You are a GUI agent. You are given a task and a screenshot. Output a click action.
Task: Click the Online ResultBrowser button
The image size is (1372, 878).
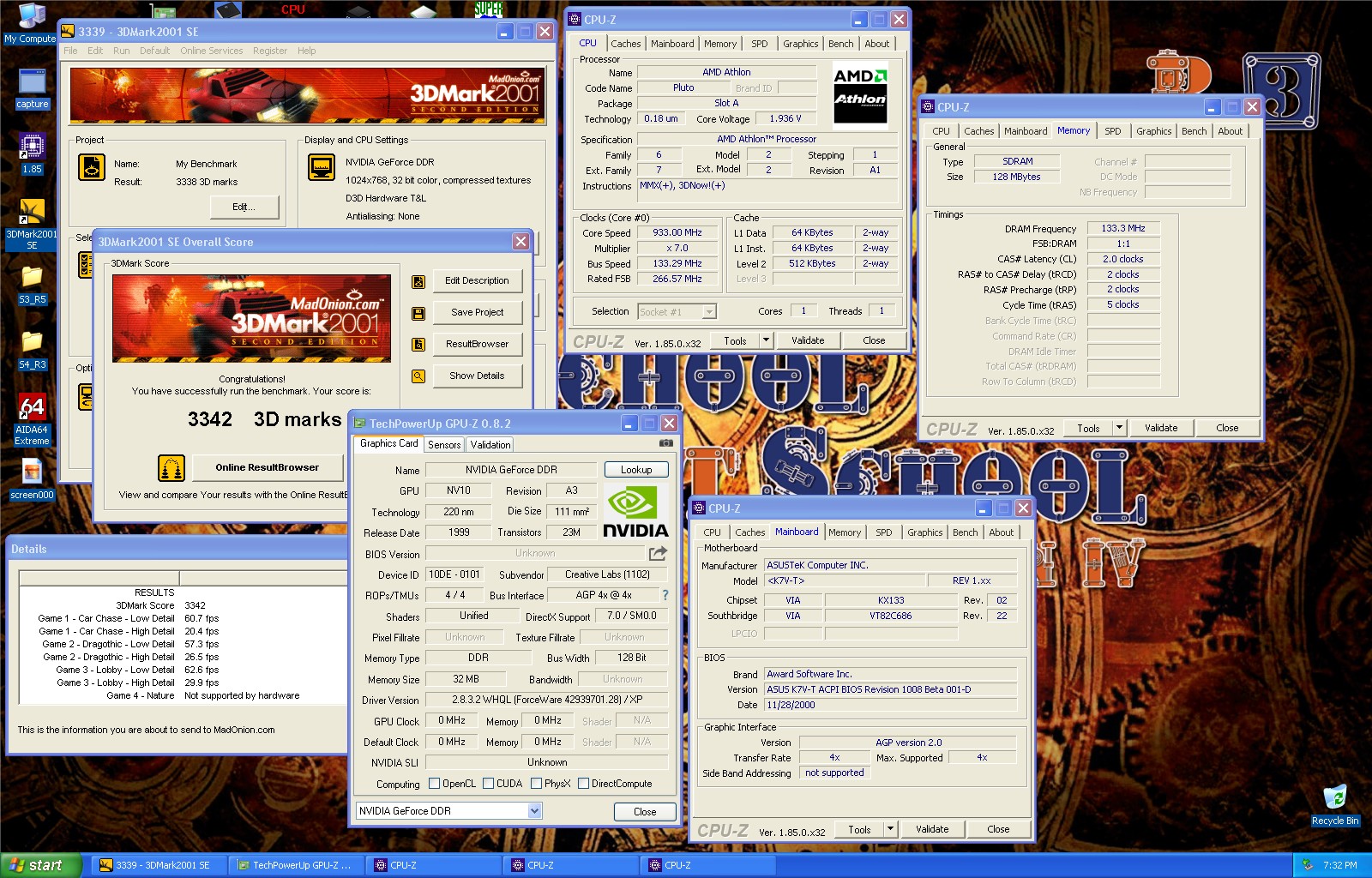(x=267, y=468)
